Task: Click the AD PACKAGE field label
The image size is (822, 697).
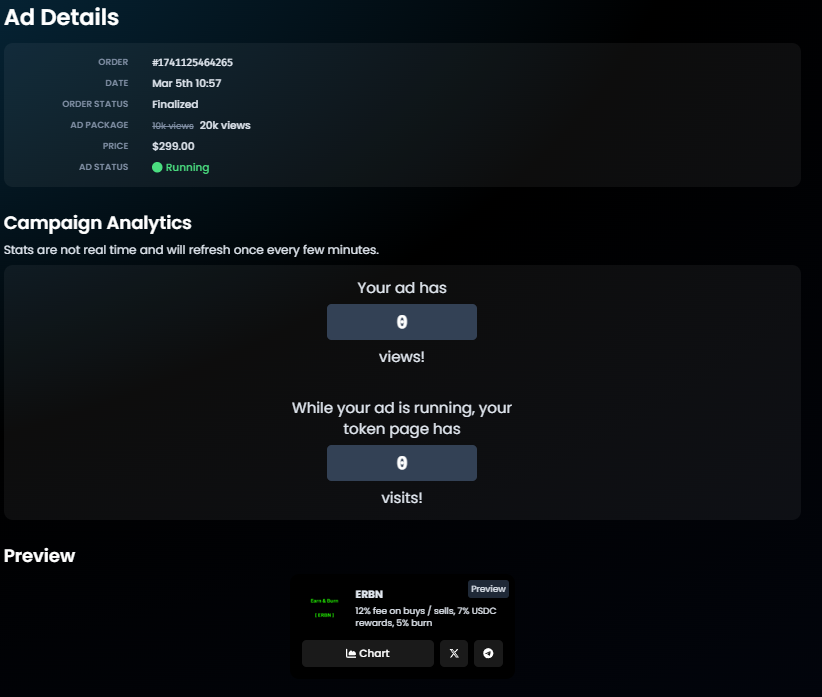Action: [99, 125]
